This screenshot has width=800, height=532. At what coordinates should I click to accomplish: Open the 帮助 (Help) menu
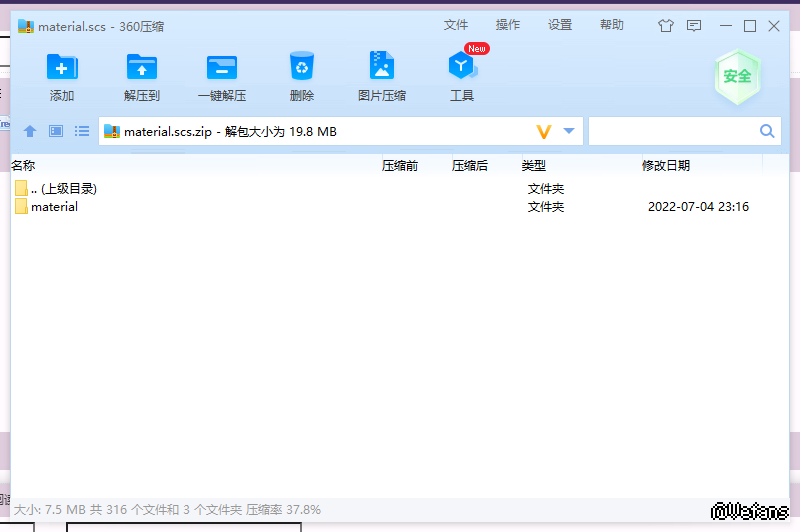tap(612, 25)
